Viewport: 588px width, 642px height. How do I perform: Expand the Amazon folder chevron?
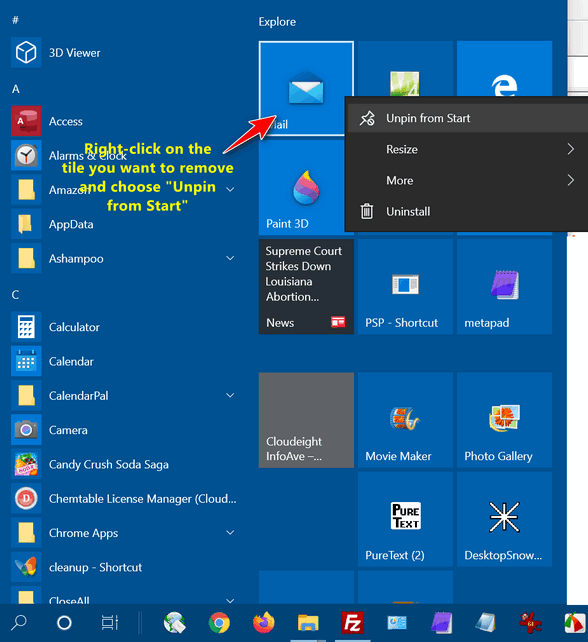click(230, 189)
